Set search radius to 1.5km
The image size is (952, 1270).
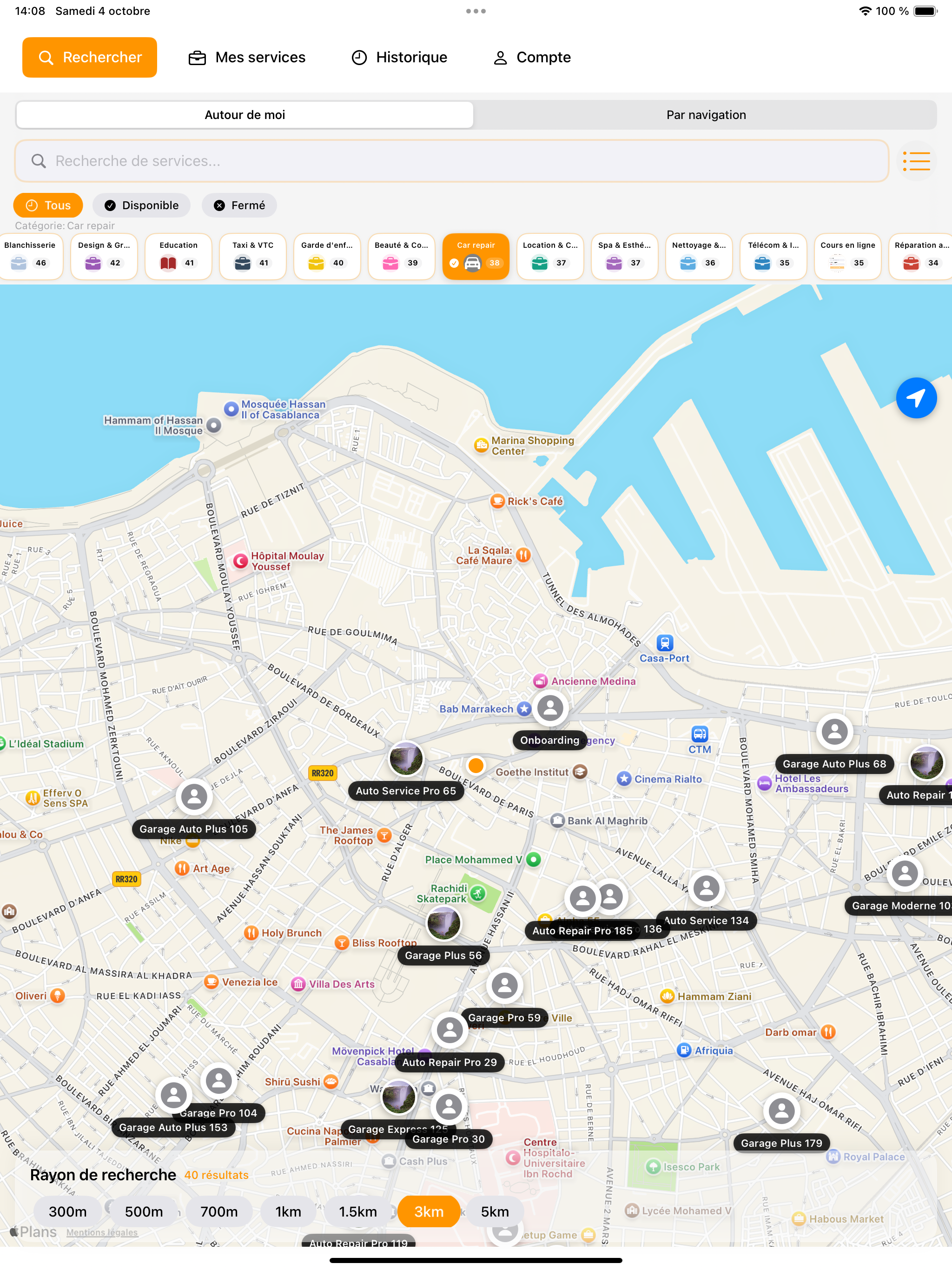(358, 1211)
